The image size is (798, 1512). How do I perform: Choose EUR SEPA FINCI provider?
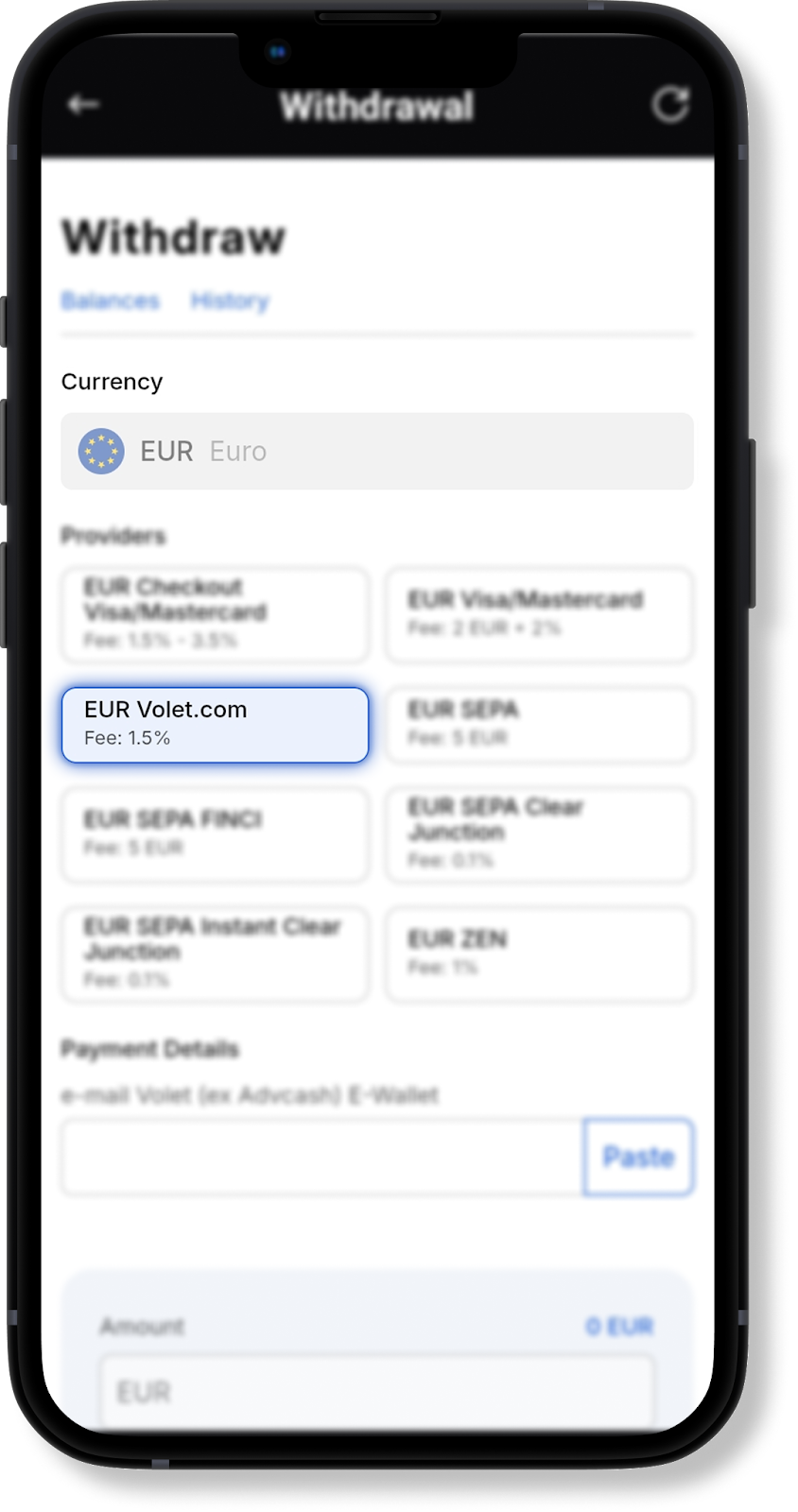215,835
